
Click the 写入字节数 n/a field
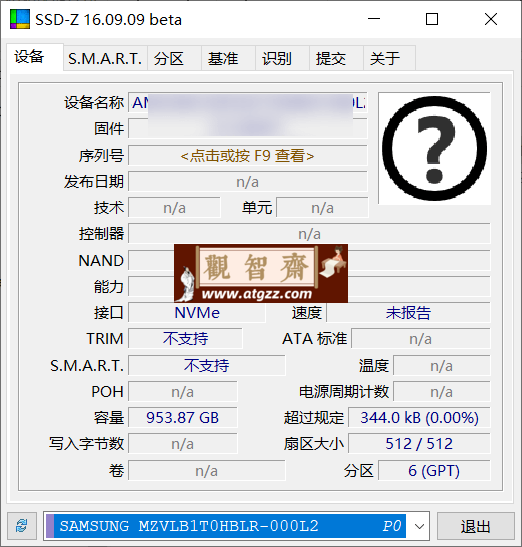tap(182, 444)
